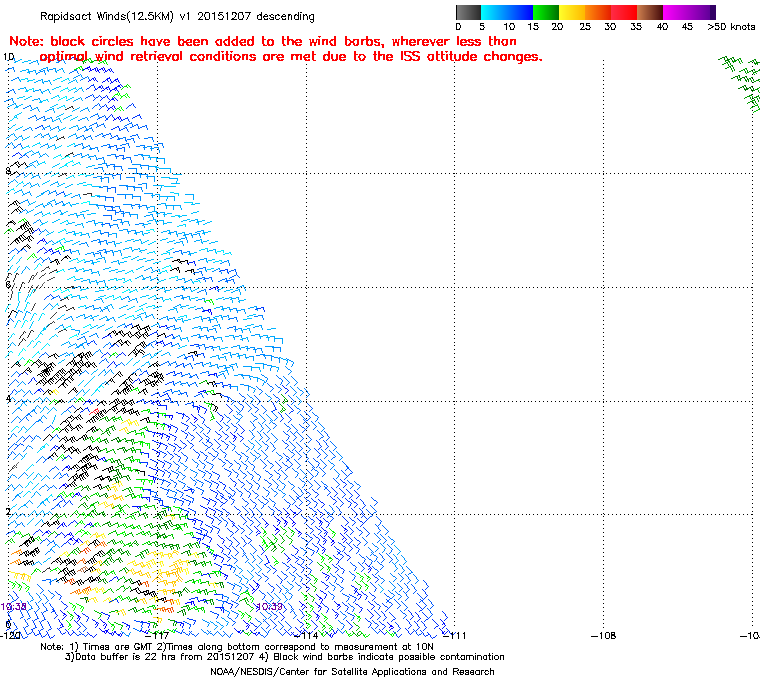Screen dimensions: 760x688
Task: Click the purple "10:39" swath time label
Action: [269, 607]
